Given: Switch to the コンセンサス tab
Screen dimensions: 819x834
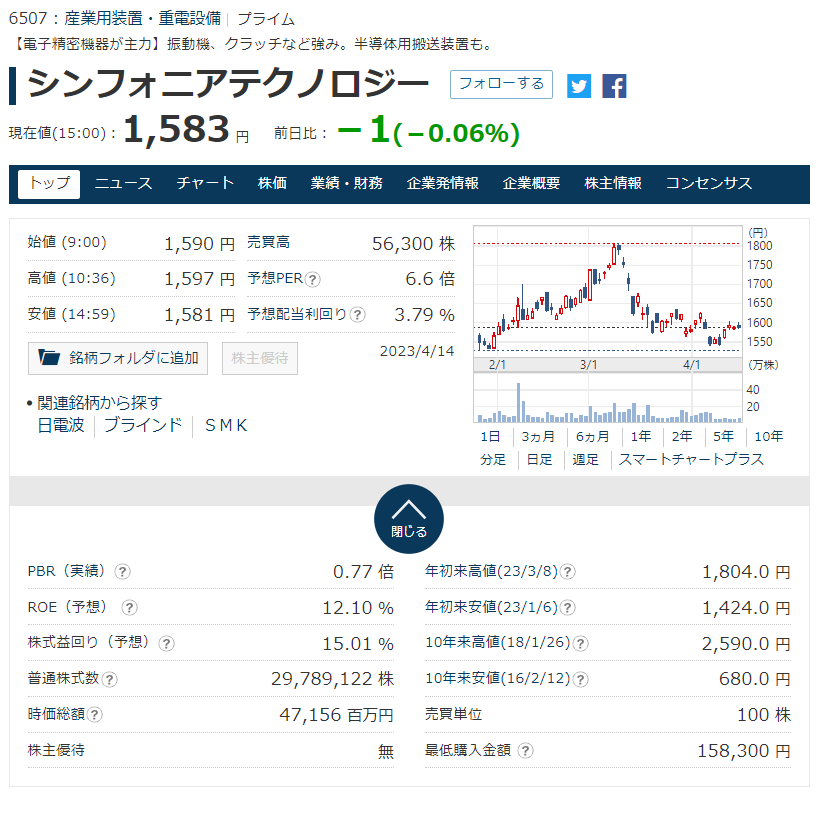Looking at the screenshot, I should coord(709,184).
